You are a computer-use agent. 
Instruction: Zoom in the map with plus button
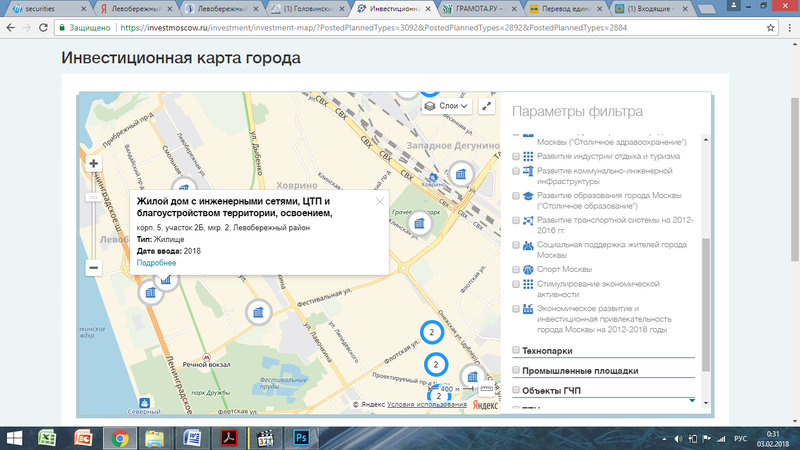tap(93, 163)
